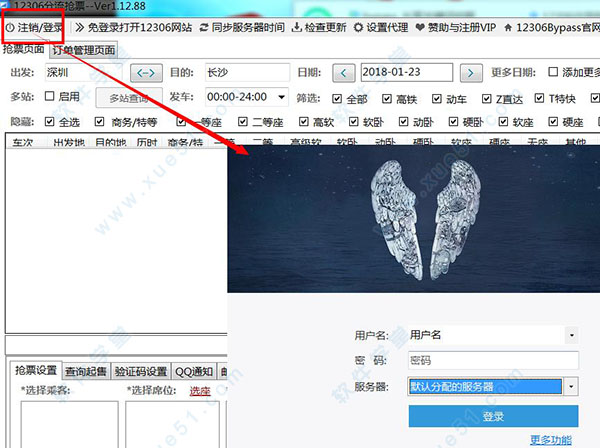Toggle 动卧 seat checkbox
Image resolution: width=600 pixels, height=448 pixels.
[x=403, y=122]
